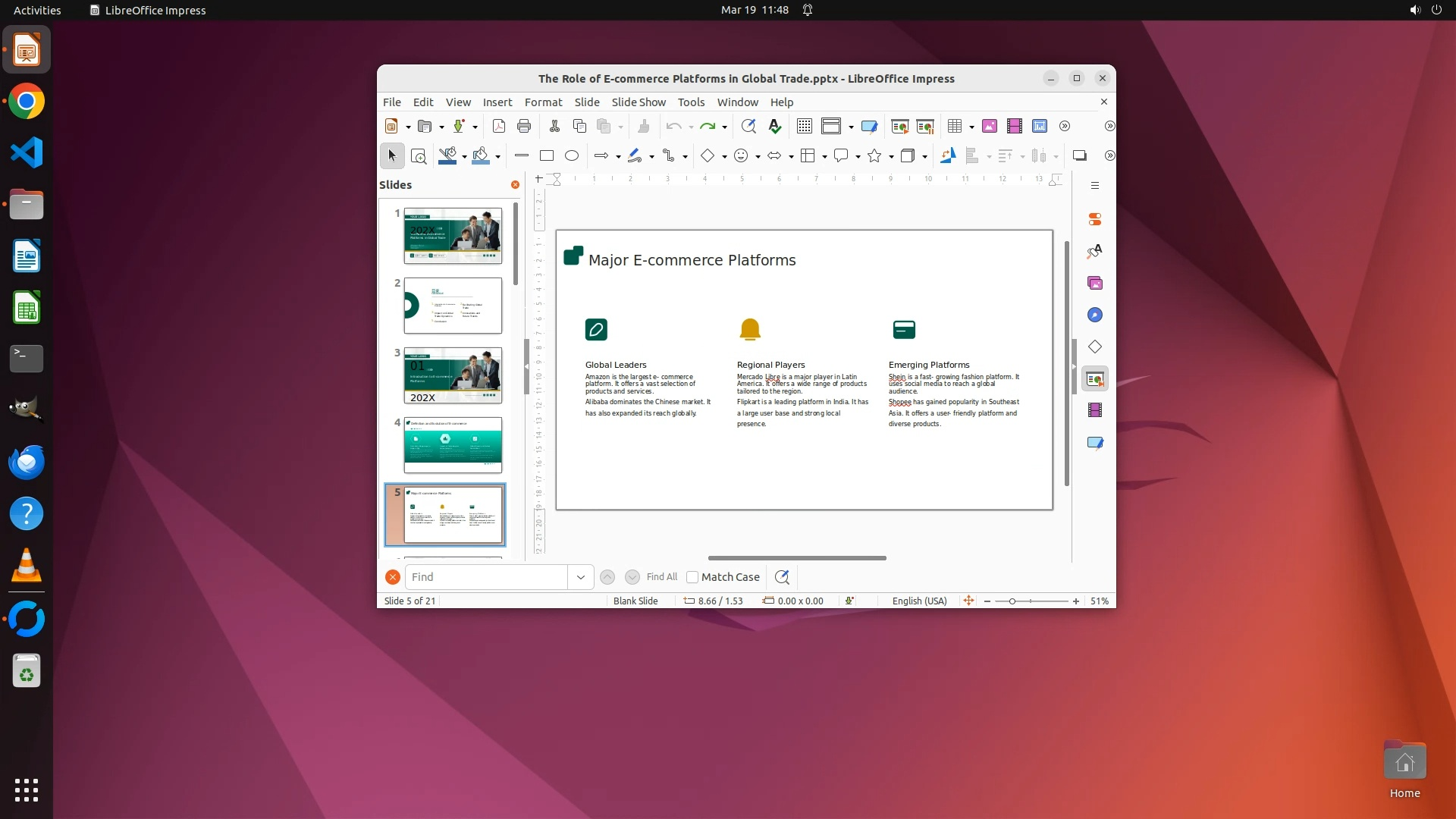Click the Find All button
Image resolution: width=1456 pixels, height=819 pixels.
click(x=661, y=578)
